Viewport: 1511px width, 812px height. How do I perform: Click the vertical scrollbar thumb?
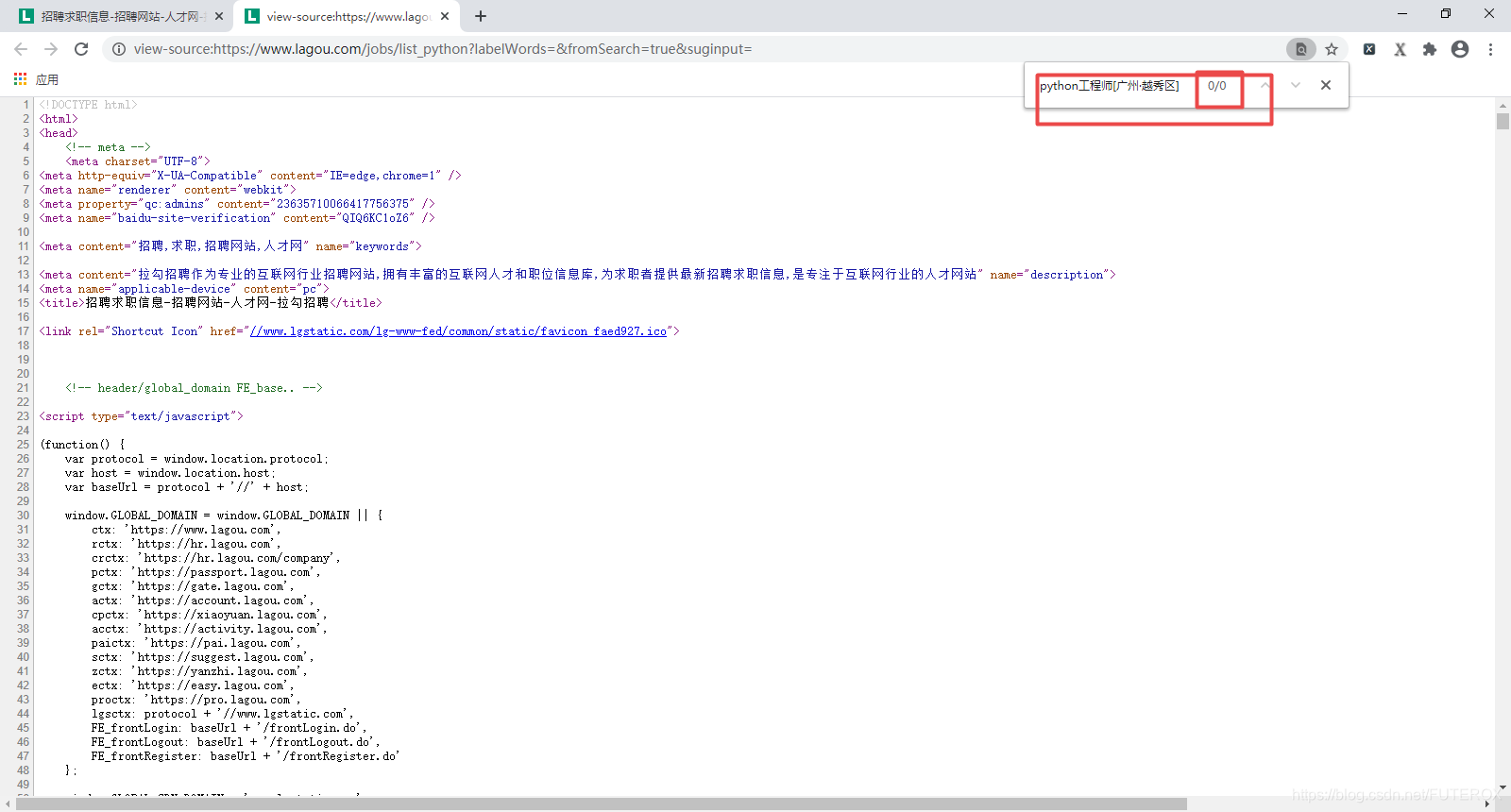click(1503, 122)
